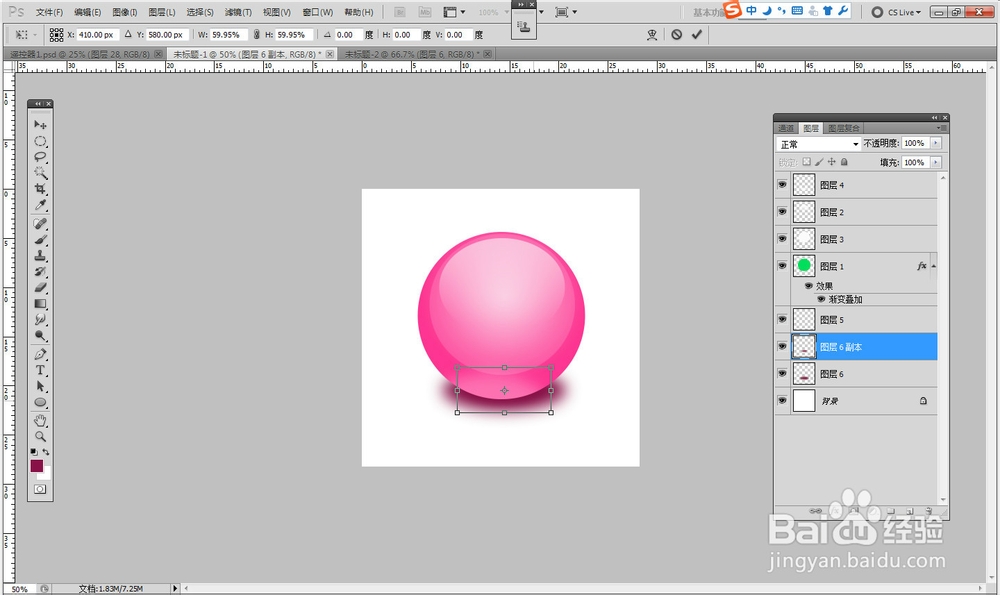Open Sogou IME settings wrench icon
Screen dimensions: 1000x595
[842, 10]
